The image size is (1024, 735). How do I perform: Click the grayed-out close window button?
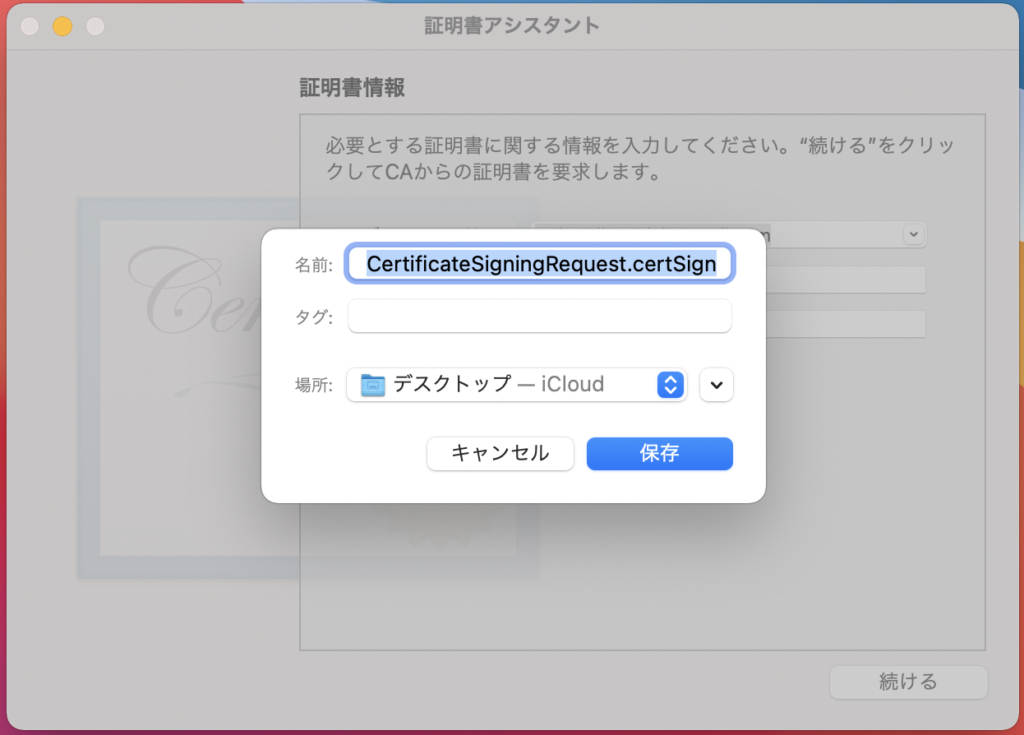[30, 26]
